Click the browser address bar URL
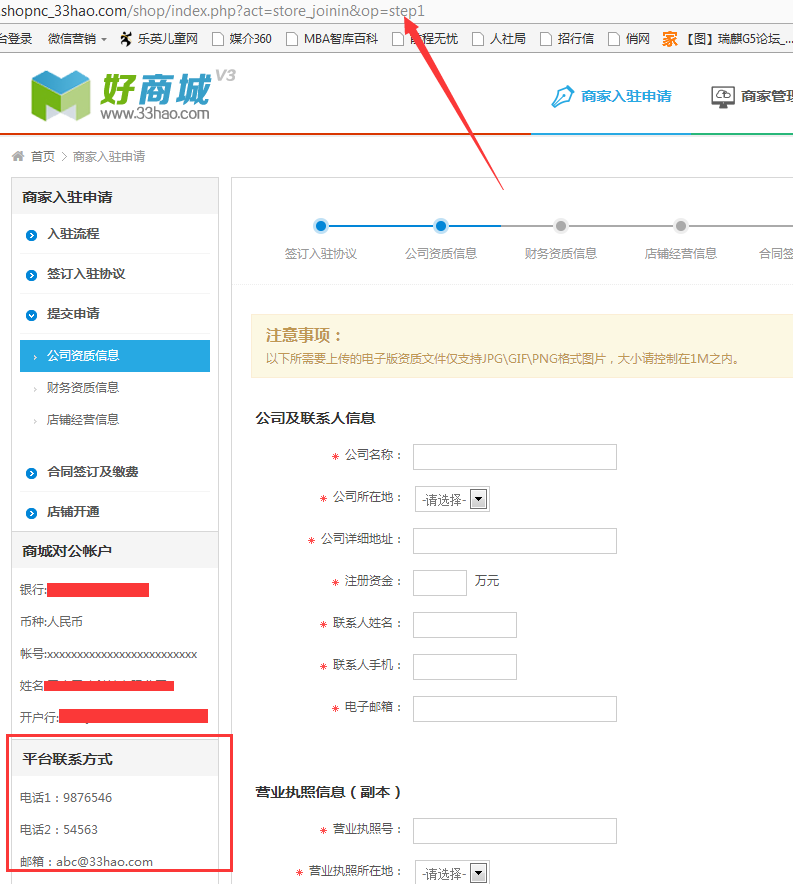Screen dimensions: 793x884 pos(212,11)
